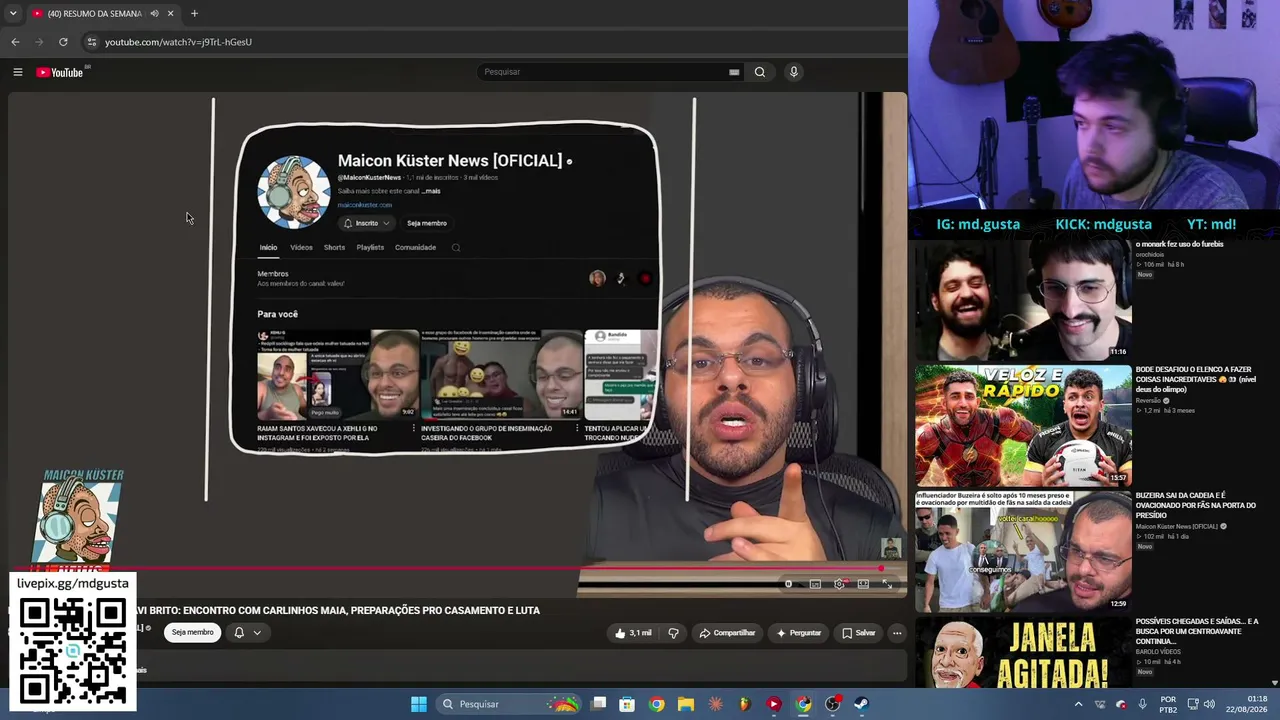Like the video with thumbs-up button
The height and width of the screenshot is (720, 1280).
tap(633, 633)
